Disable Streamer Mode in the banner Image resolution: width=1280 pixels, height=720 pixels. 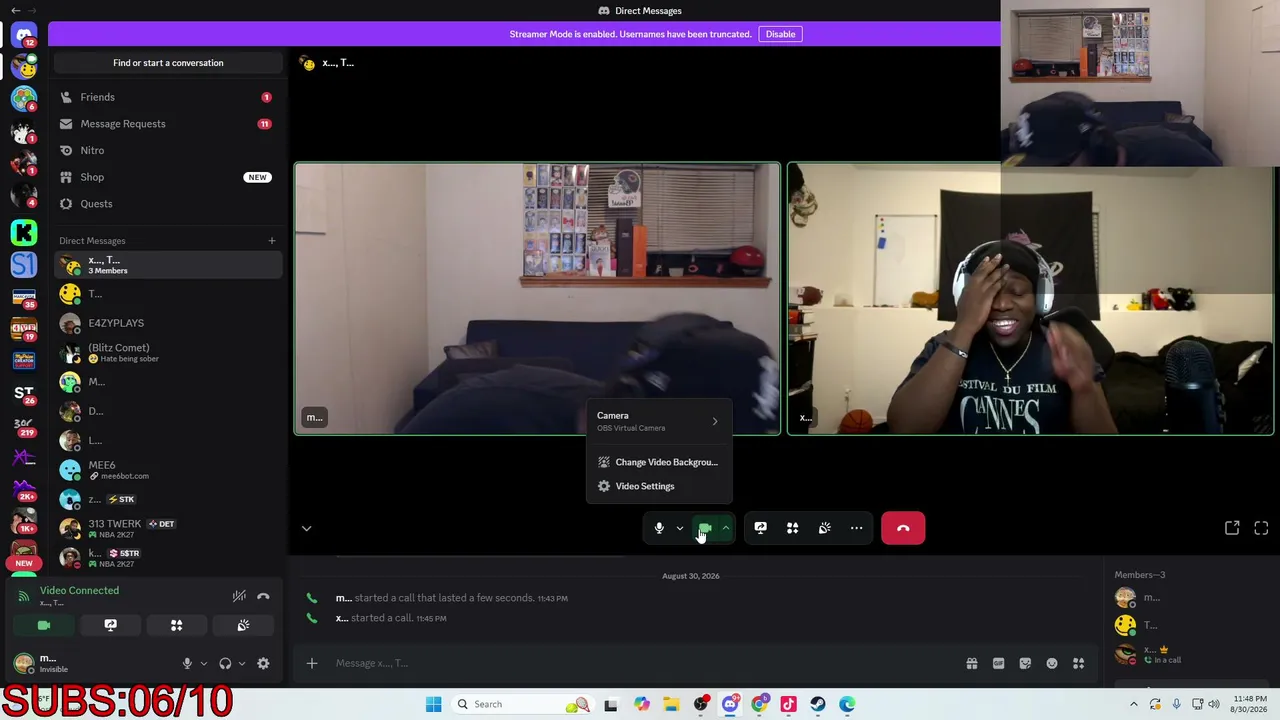(x=780, y=34)
